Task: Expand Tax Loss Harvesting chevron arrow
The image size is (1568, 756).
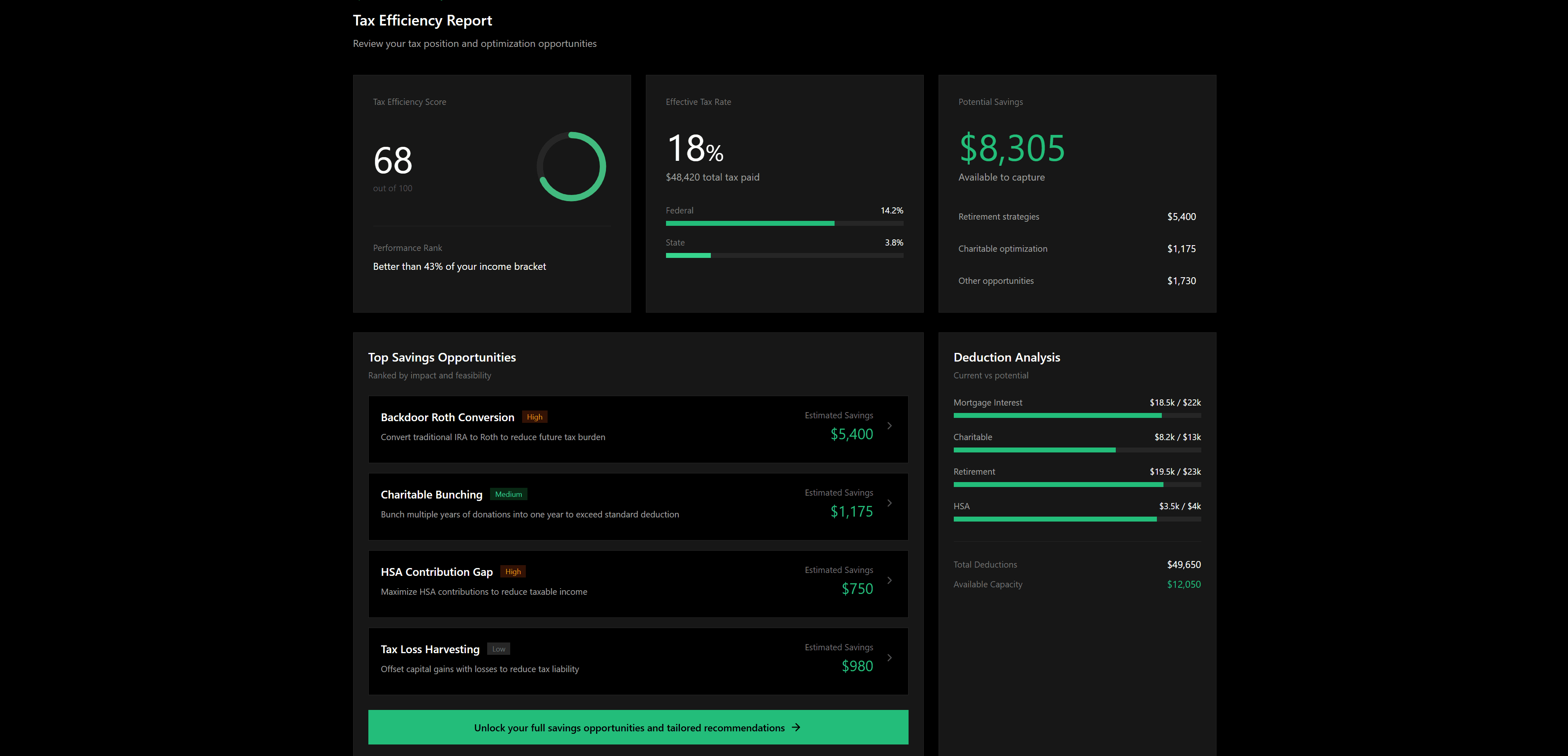Action: pos(889,658)
